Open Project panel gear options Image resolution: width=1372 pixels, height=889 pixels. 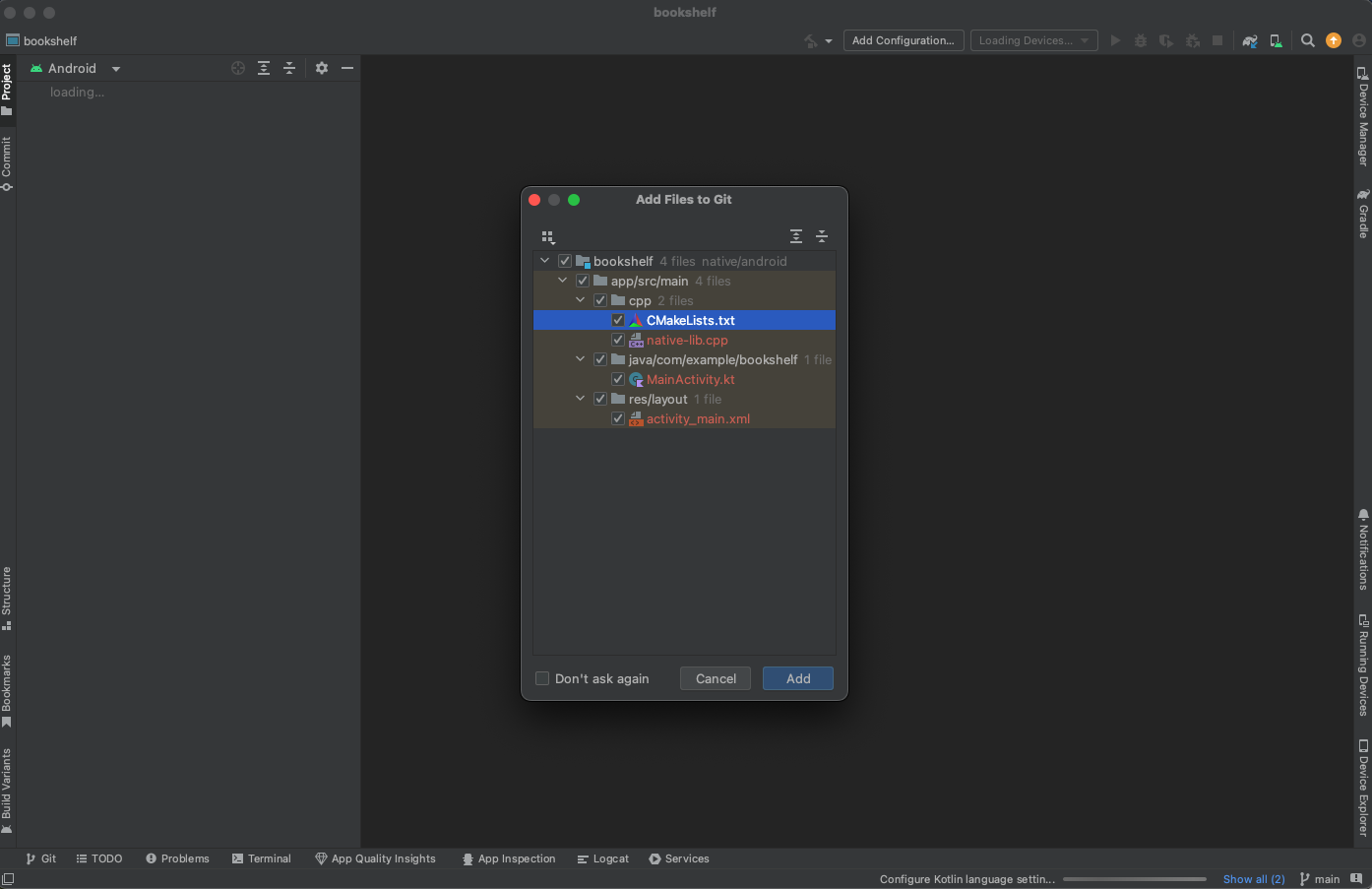(x=322, y=68)
